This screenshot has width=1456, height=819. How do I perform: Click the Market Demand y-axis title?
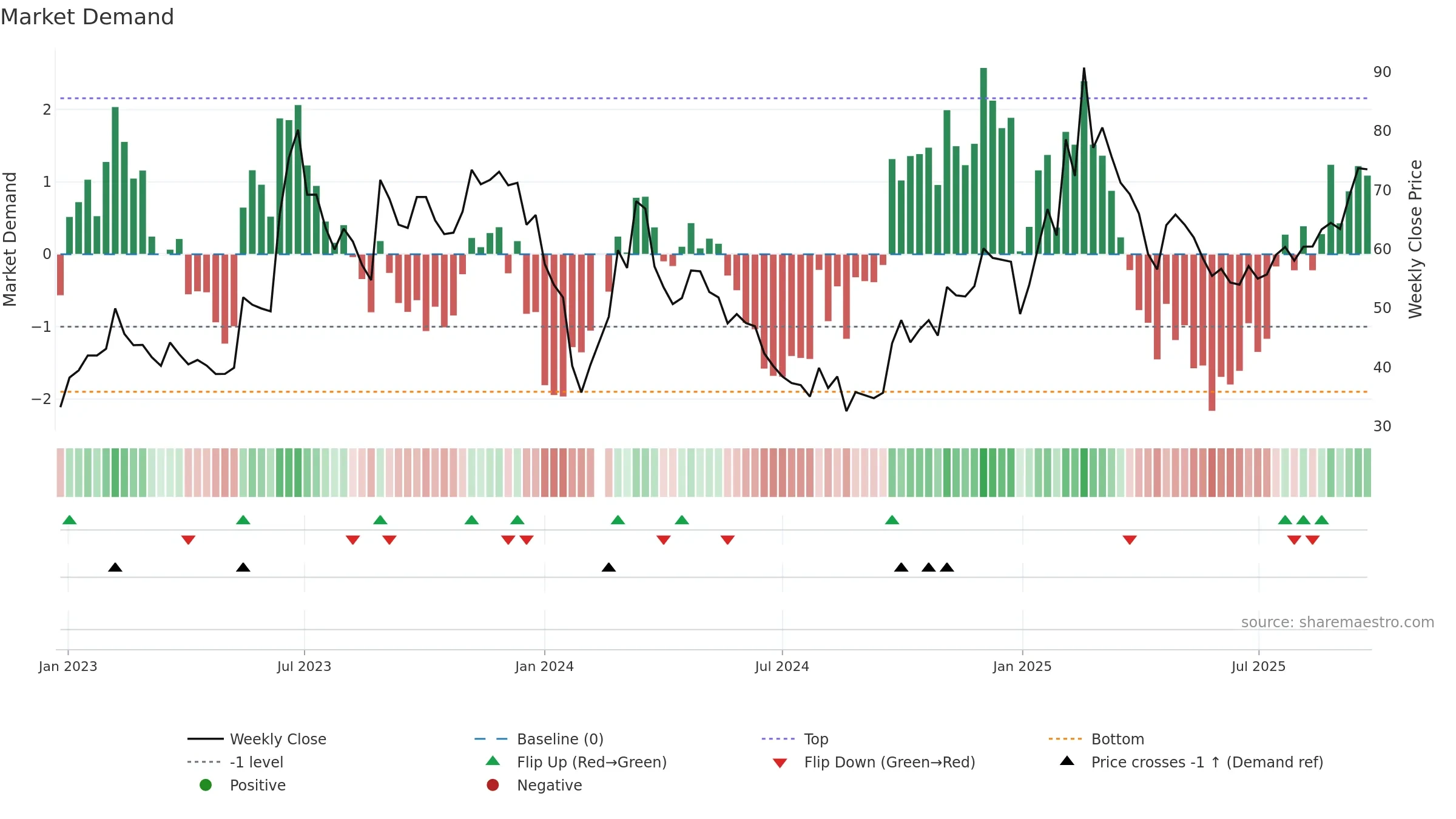click(x=10, y=239)
